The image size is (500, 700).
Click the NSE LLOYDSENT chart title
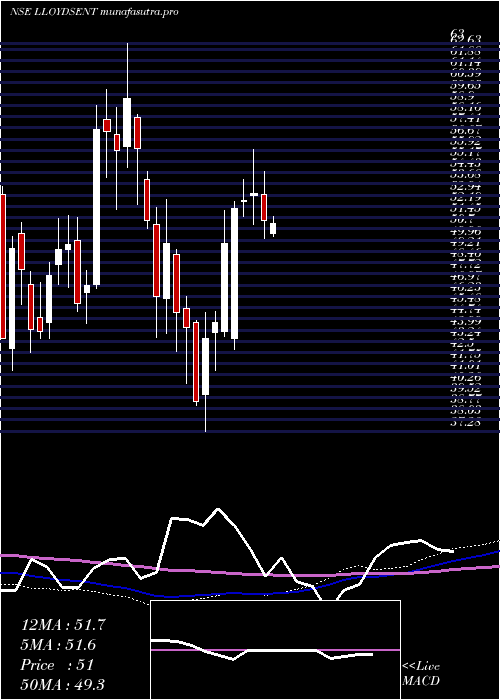[54, 12]
